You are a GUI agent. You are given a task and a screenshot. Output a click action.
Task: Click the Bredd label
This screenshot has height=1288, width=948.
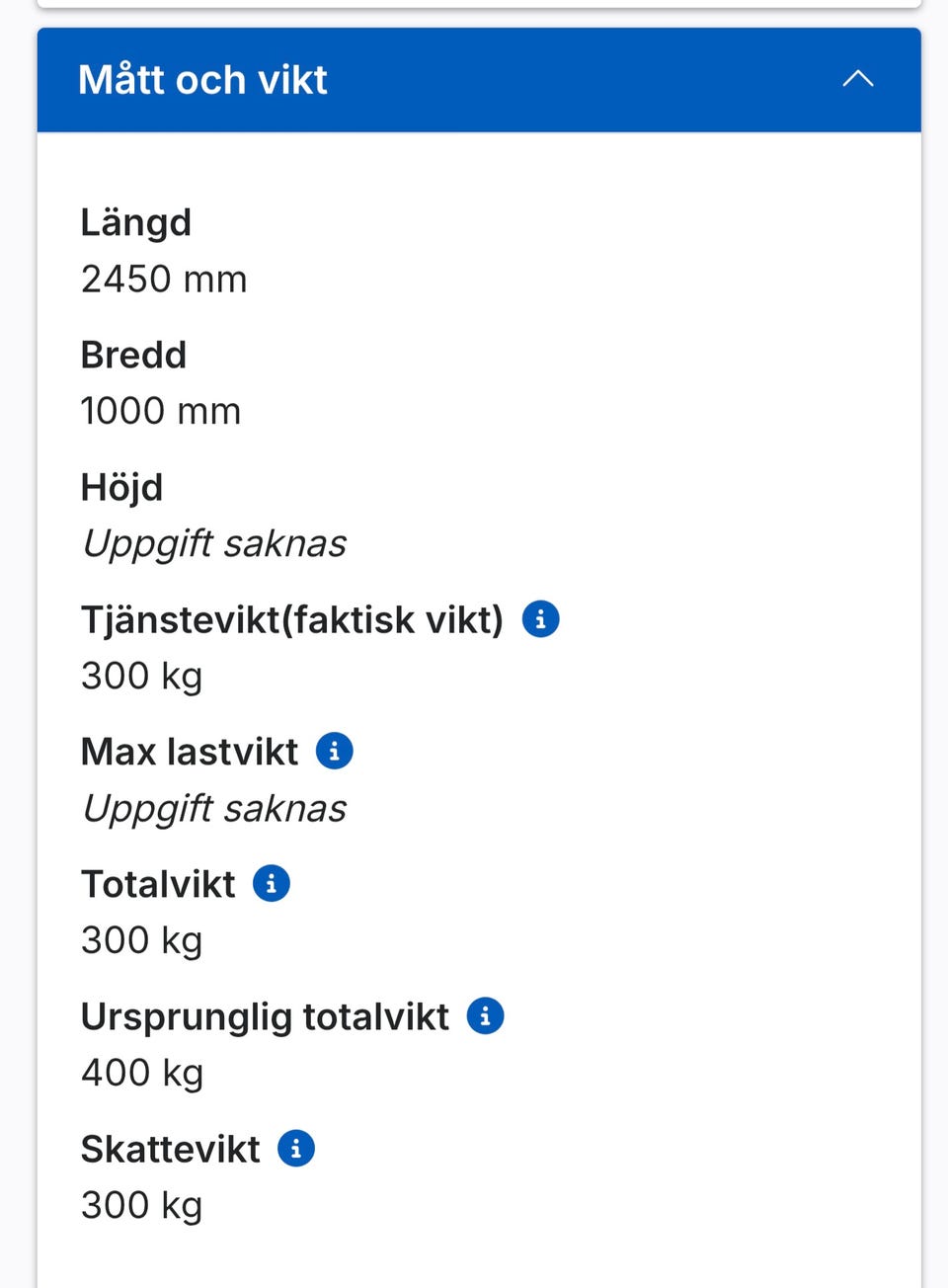pos(133,356)
